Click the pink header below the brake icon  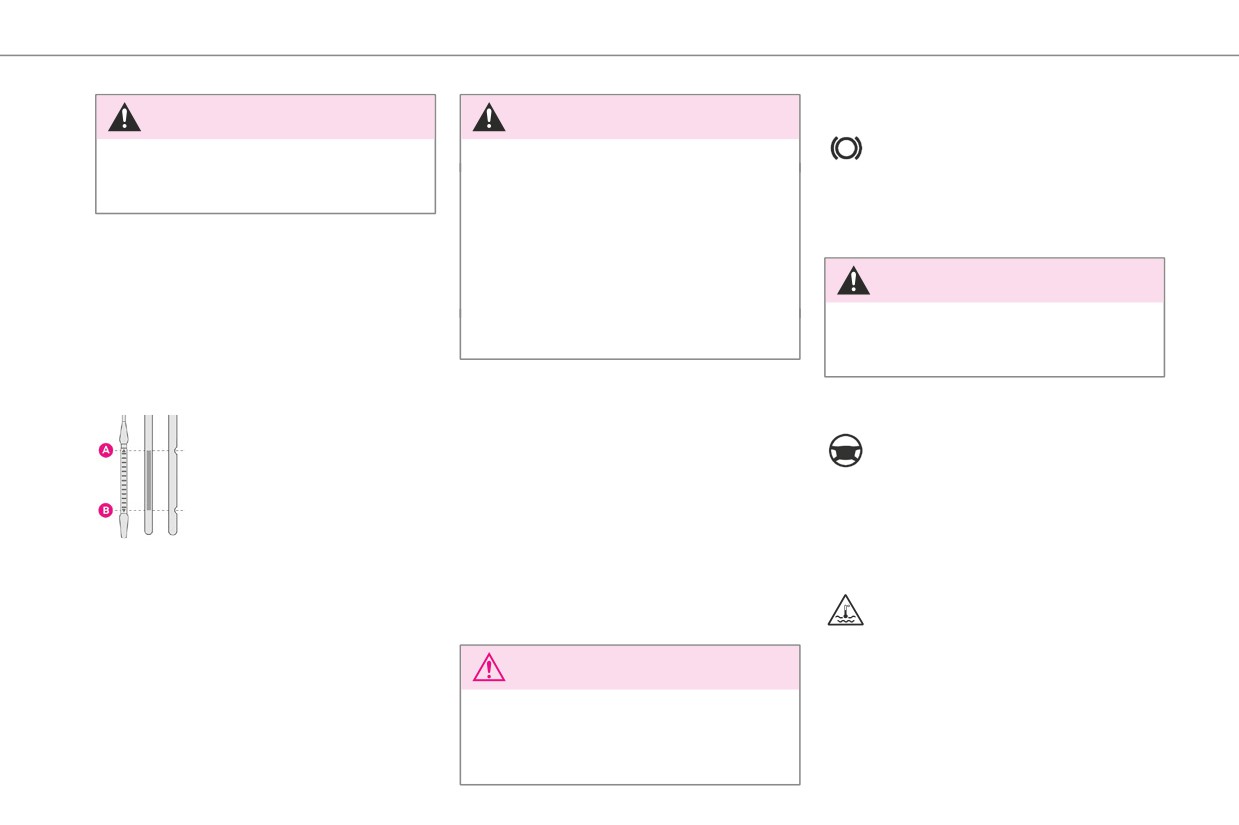[x=994, y=280]
